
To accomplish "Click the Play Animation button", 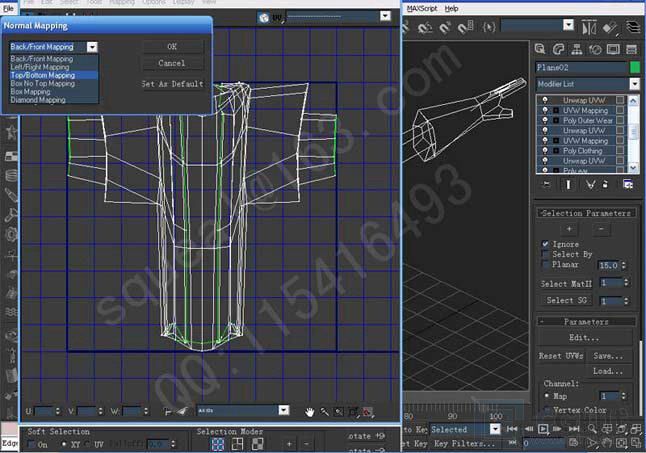I will (543, 428).
